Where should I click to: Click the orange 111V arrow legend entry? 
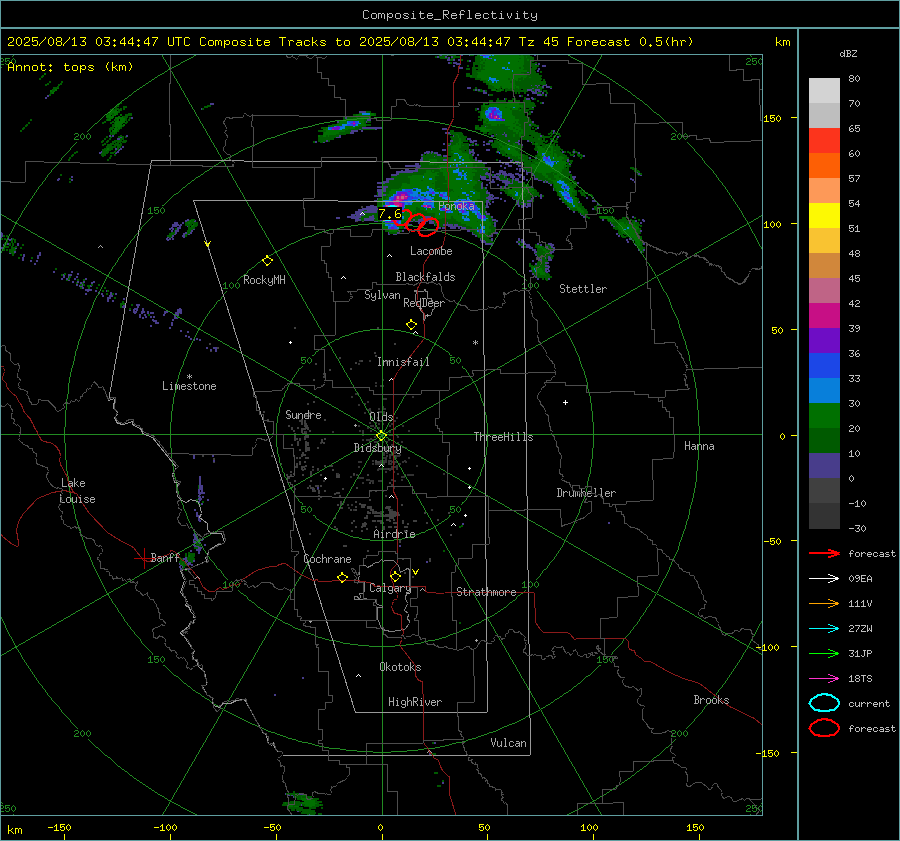[x=824, y=603]
